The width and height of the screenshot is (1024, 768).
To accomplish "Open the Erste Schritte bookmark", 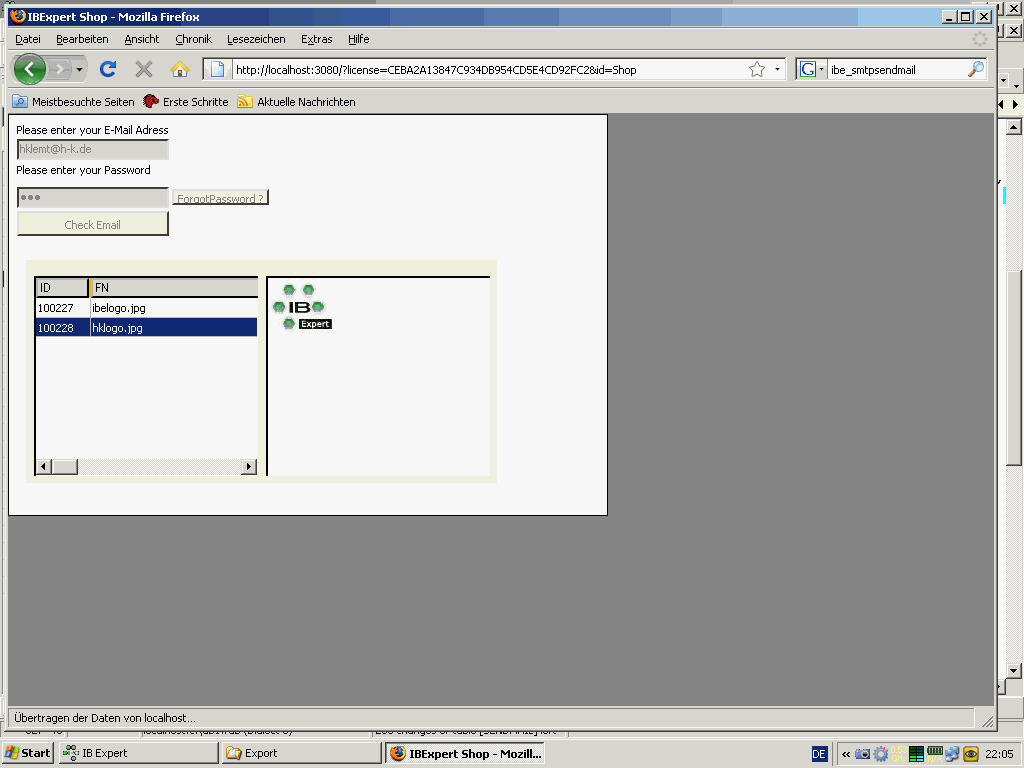I will [186, 102].
